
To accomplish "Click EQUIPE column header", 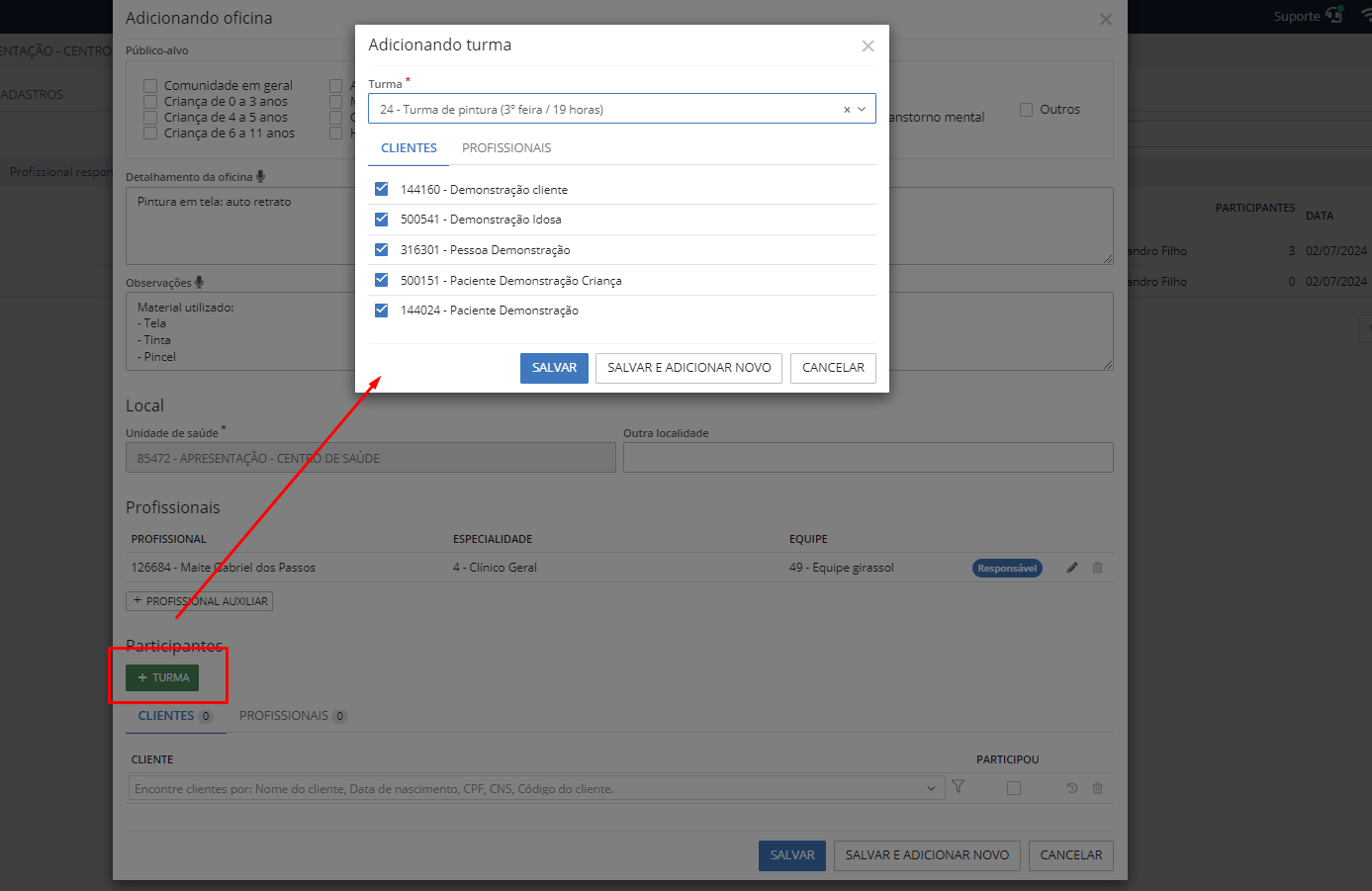I will tap(808, 539).
